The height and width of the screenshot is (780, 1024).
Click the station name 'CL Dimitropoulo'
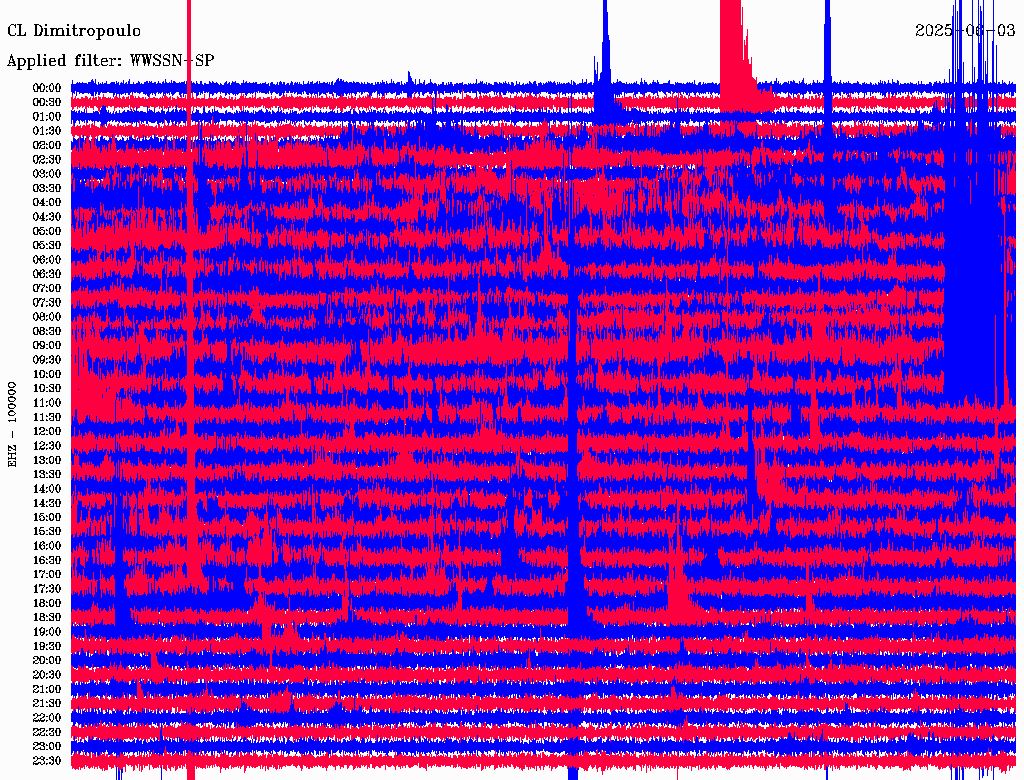74,31
